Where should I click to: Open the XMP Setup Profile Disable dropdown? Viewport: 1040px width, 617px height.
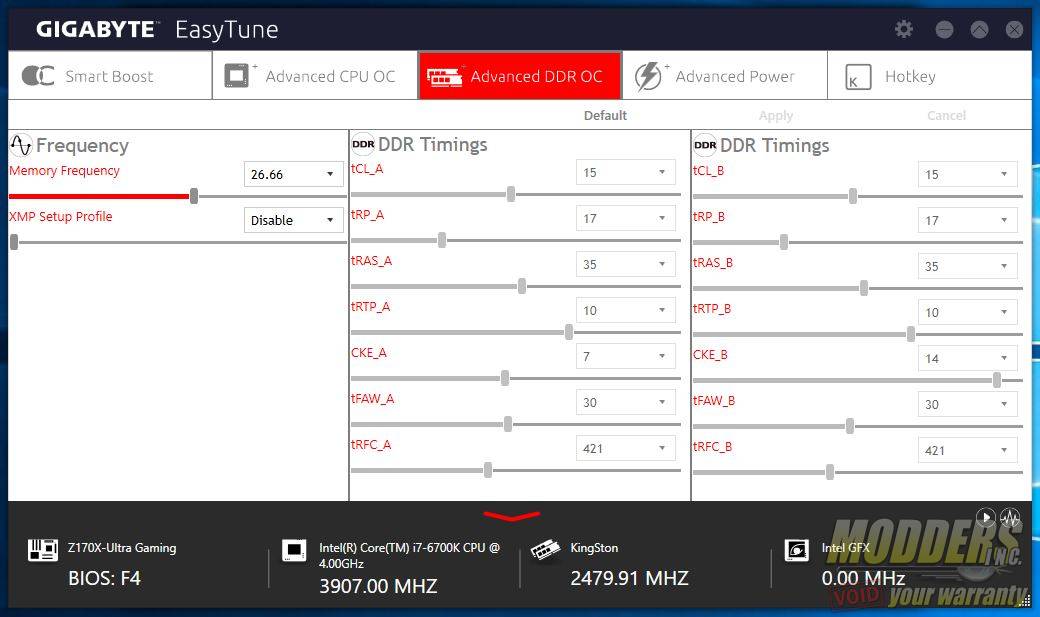(x=294, y=220)
